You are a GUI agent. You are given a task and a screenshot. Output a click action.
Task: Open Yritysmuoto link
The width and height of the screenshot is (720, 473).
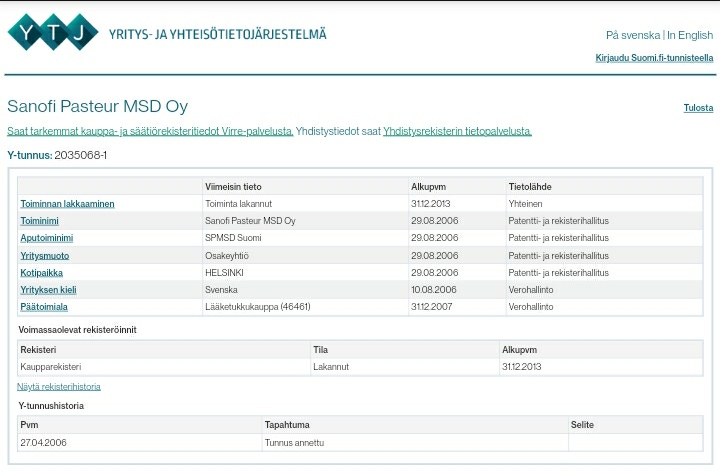click(45, 256)
